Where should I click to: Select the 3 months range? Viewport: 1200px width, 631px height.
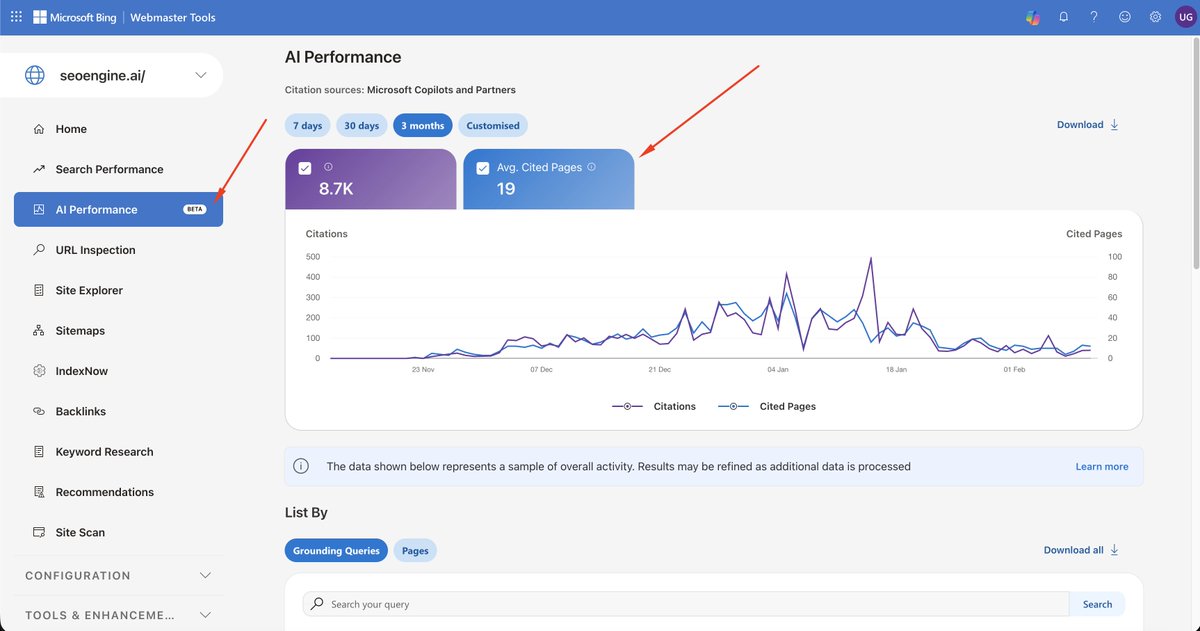point(423,126)
